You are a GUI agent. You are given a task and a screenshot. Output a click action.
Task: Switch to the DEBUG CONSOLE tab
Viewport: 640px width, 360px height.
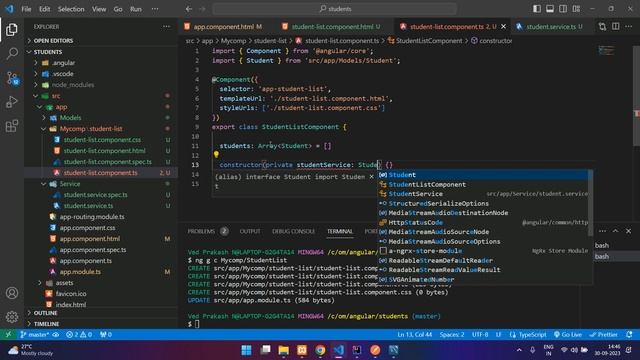293,231
